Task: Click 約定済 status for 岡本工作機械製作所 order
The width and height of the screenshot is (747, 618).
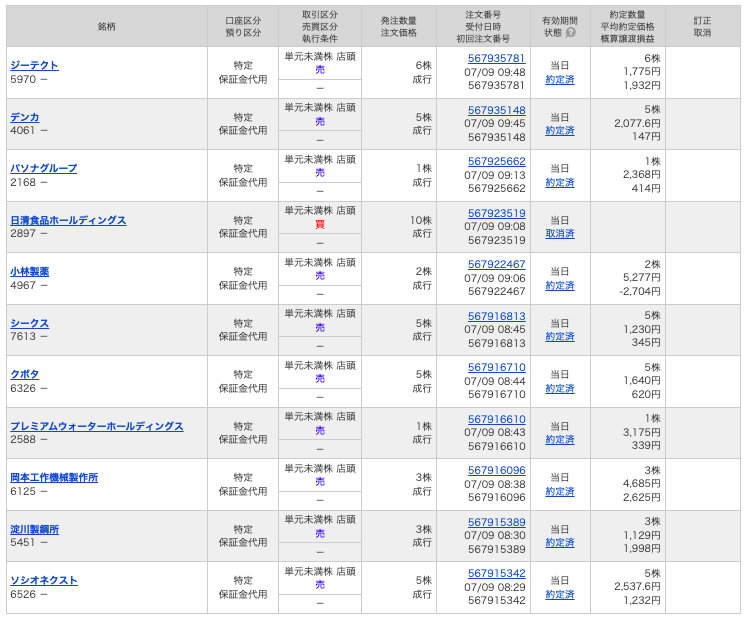Action: [560, 491]
